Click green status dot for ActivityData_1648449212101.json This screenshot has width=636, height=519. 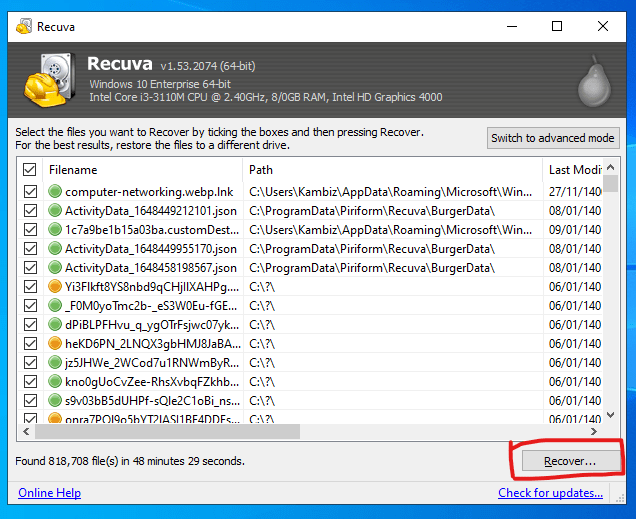pos(55,210)
